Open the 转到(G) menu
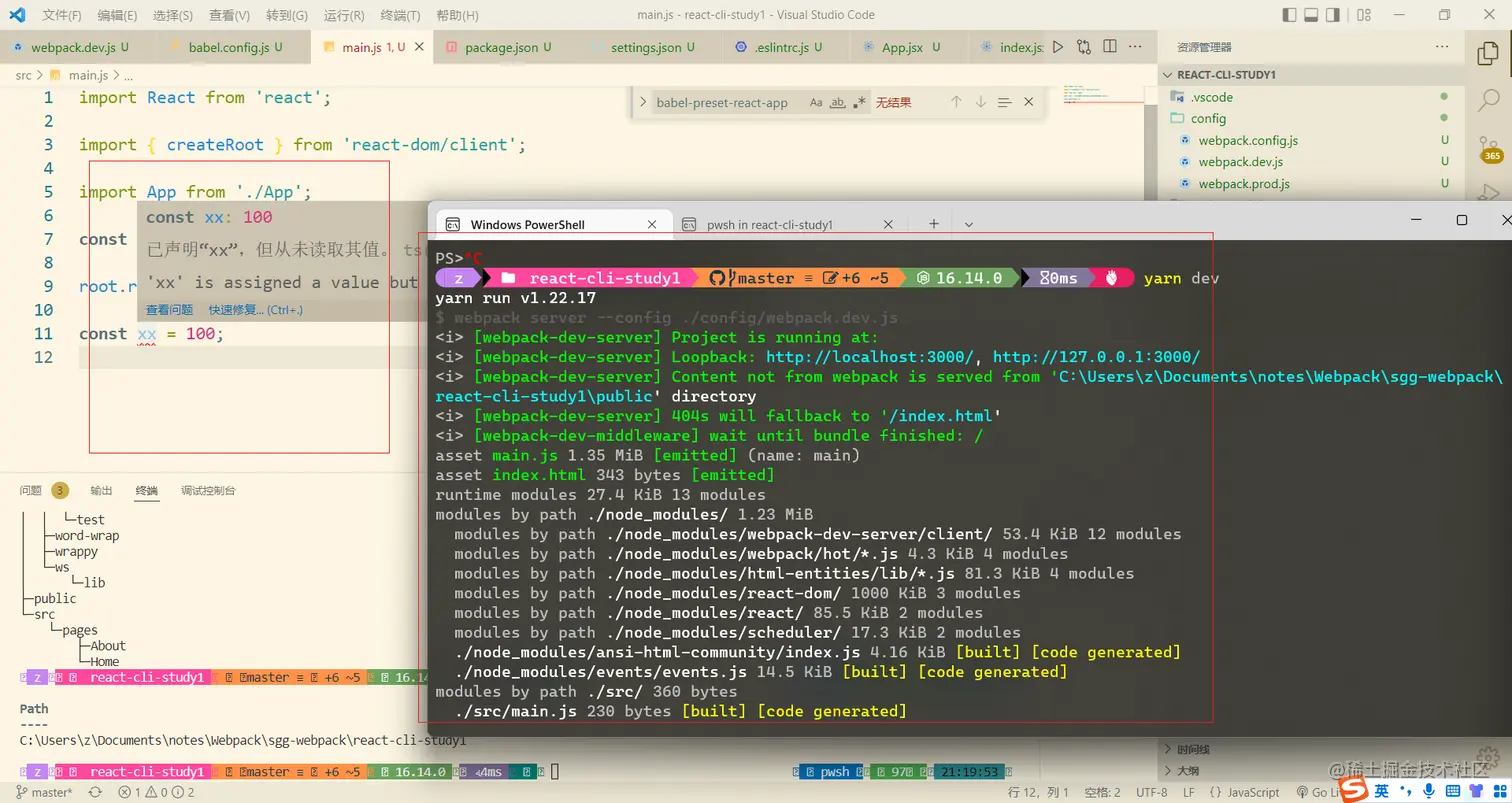This screenshot has width=1512, height=803. pos(287,15)
